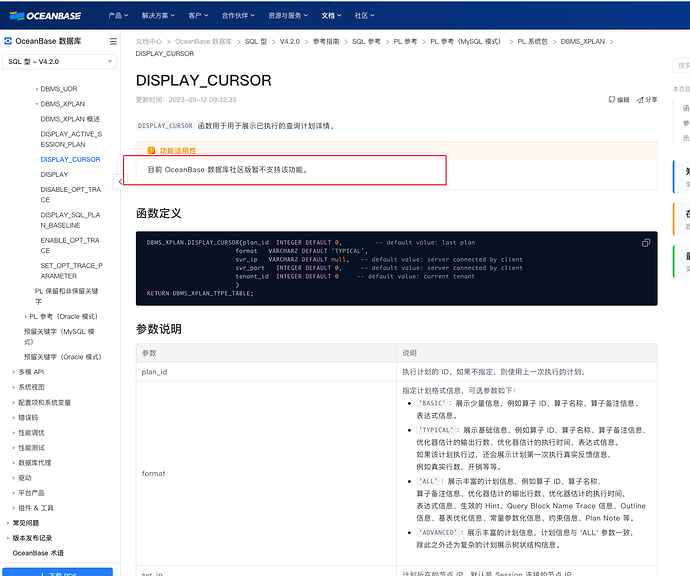Click the search input field
The image size is (690, 576).
point(681,66)
